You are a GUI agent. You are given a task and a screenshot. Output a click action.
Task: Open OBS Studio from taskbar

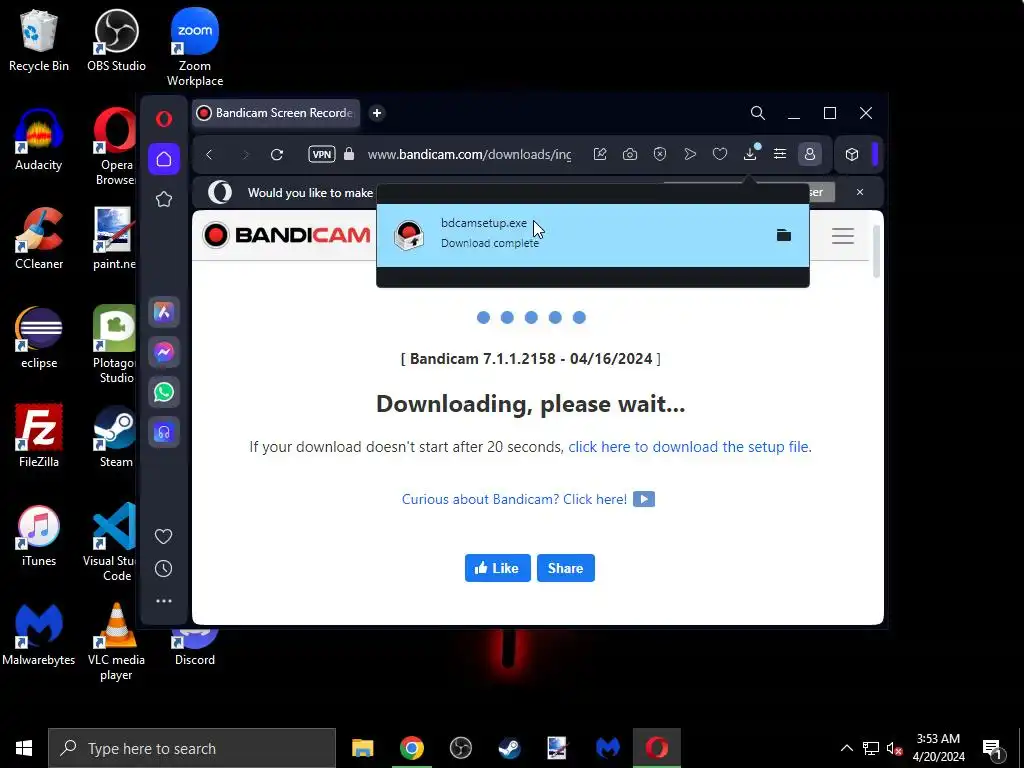coord(460,748)
